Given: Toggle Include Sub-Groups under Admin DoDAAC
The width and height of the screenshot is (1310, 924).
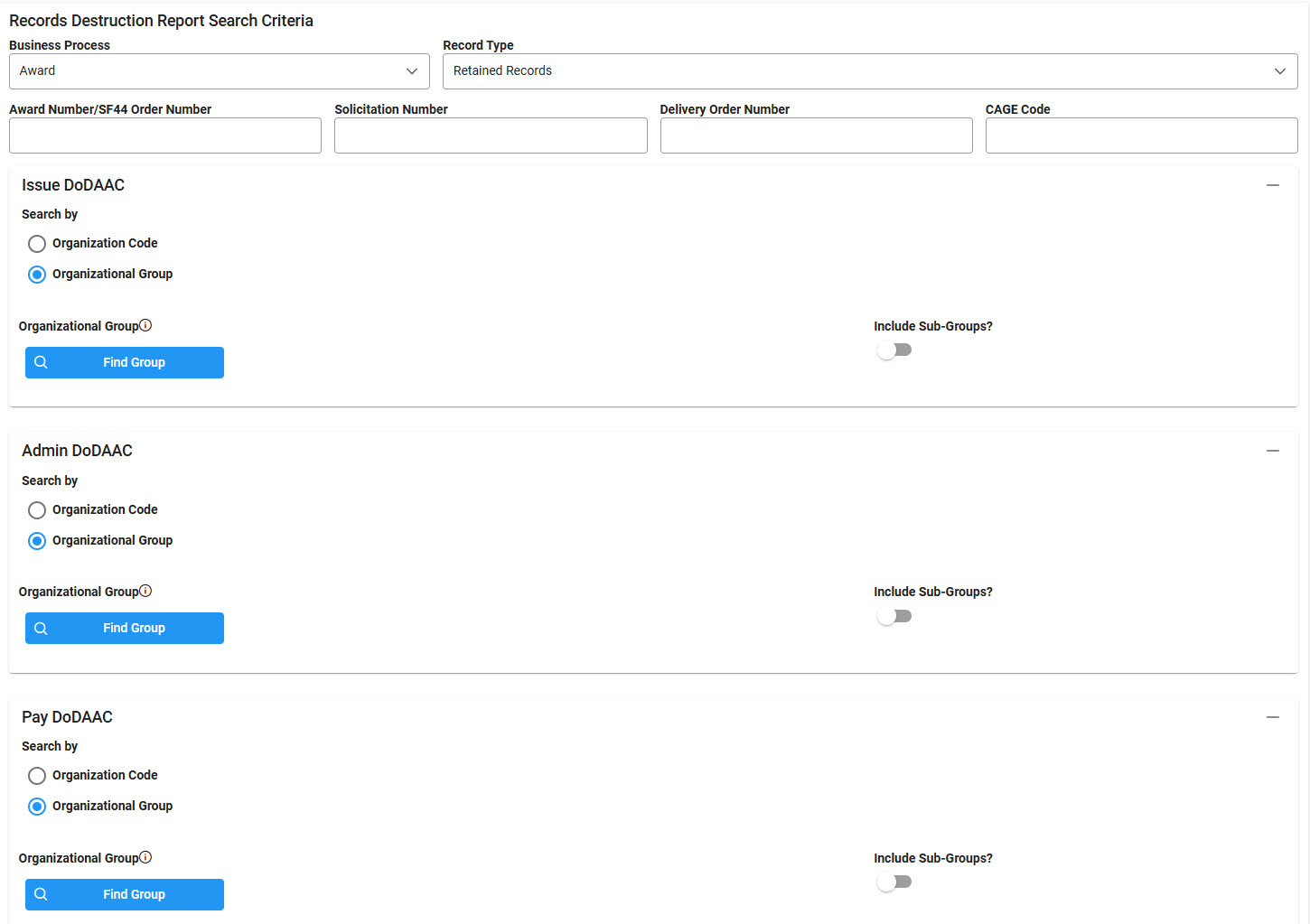Looking at the screenshot, I should pyautogui.click(x=894, y=616).
